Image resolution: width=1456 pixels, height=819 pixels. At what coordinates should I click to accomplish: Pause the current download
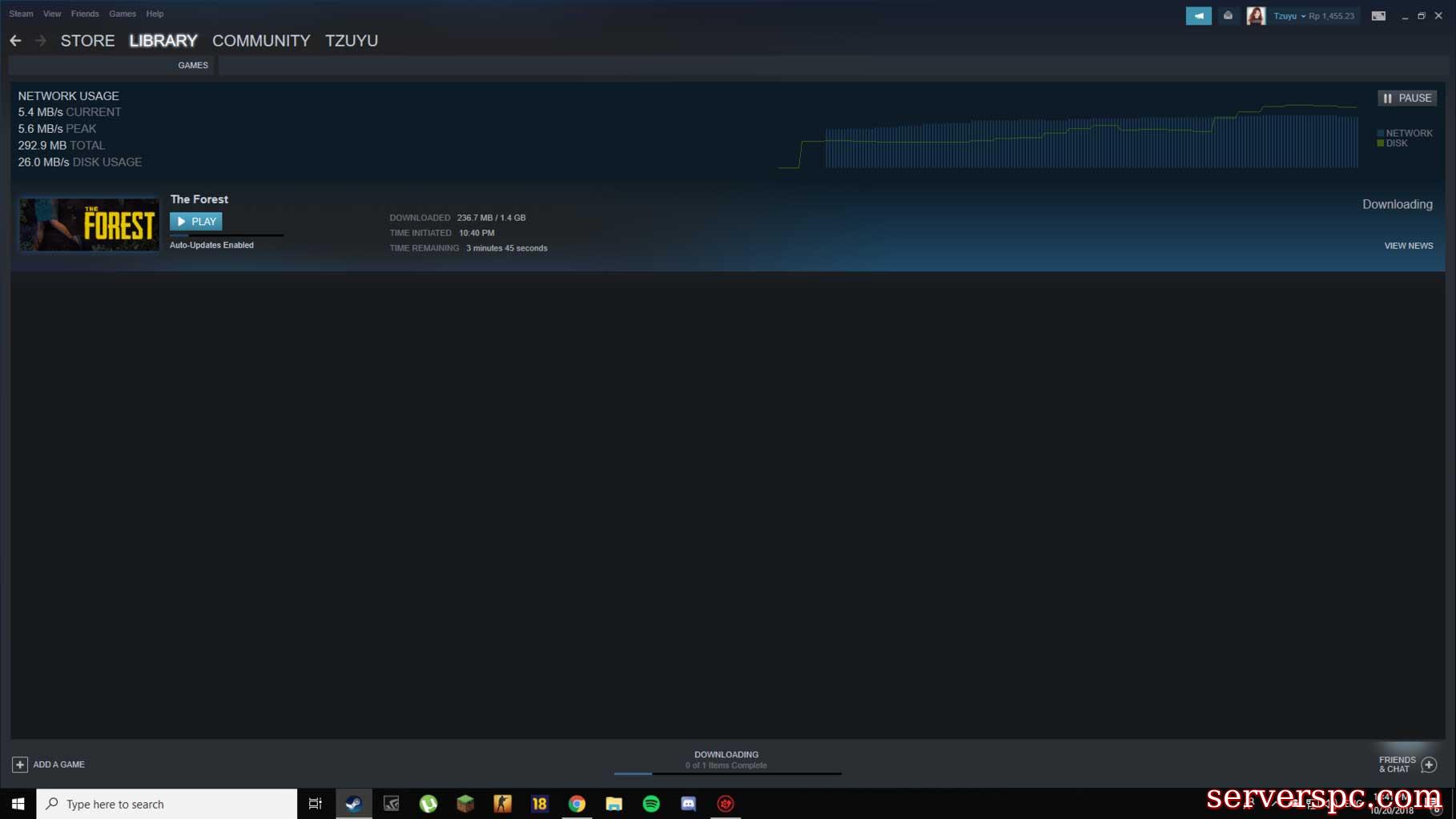click(1406, 98)
